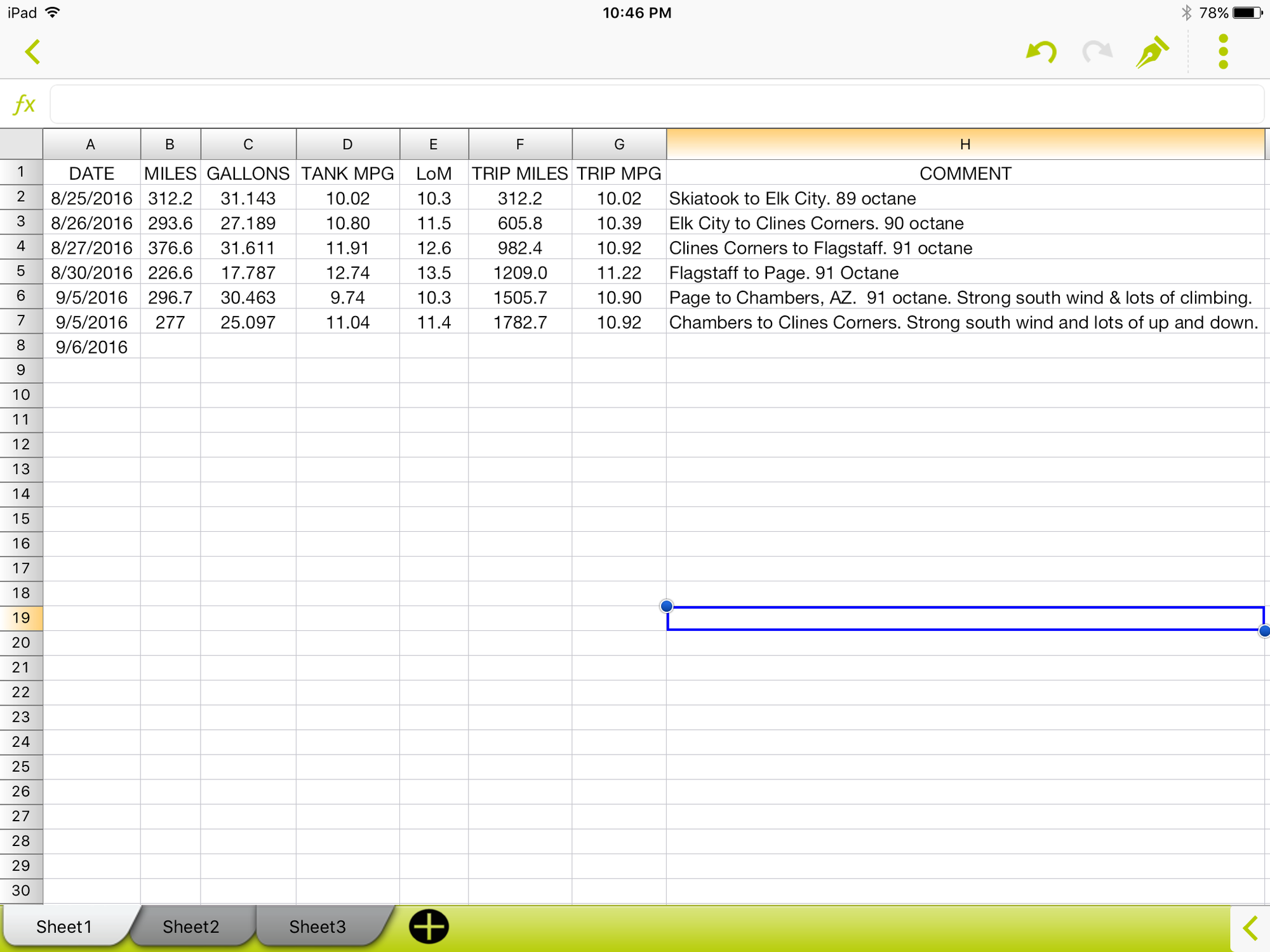Tap the redo arrow icon
This screenshot has height=952, width=1270.
click(x=1097, y=52)
